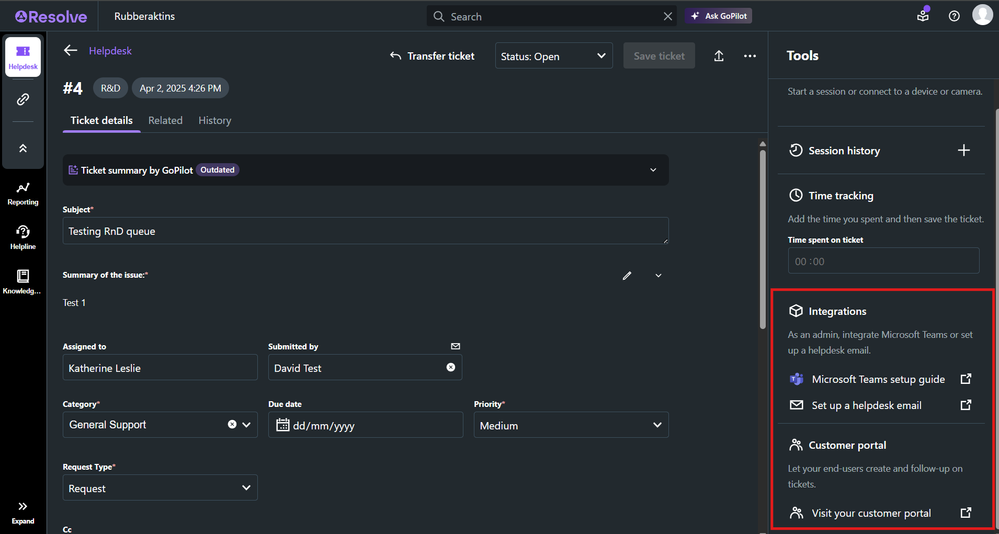The width and height of the screenshot is (999, 534).
Task: Open the Helpdesk module in sidebar
Action: (x=23, y=57)
